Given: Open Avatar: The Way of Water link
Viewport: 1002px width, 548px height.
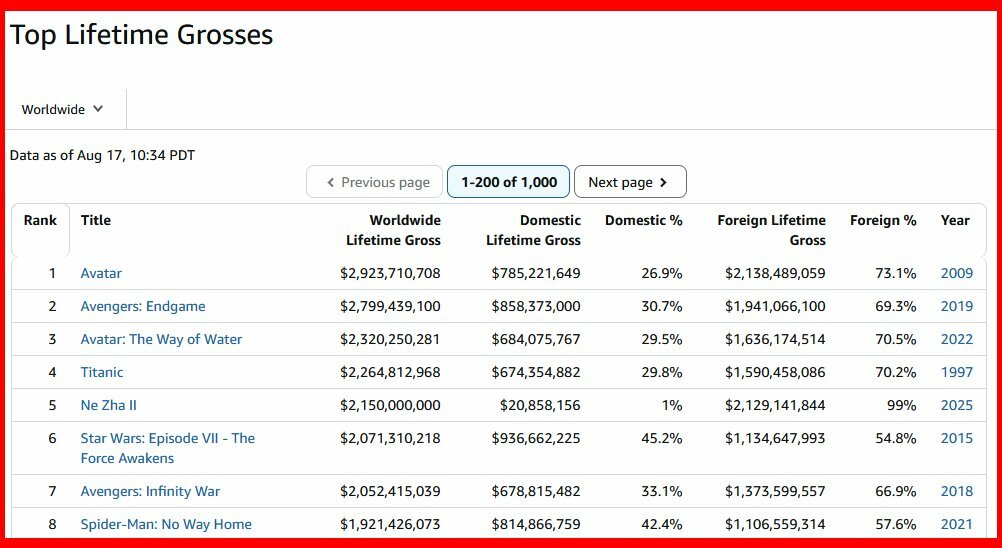Looking at the screenshot, I should (x=161, y=340).
